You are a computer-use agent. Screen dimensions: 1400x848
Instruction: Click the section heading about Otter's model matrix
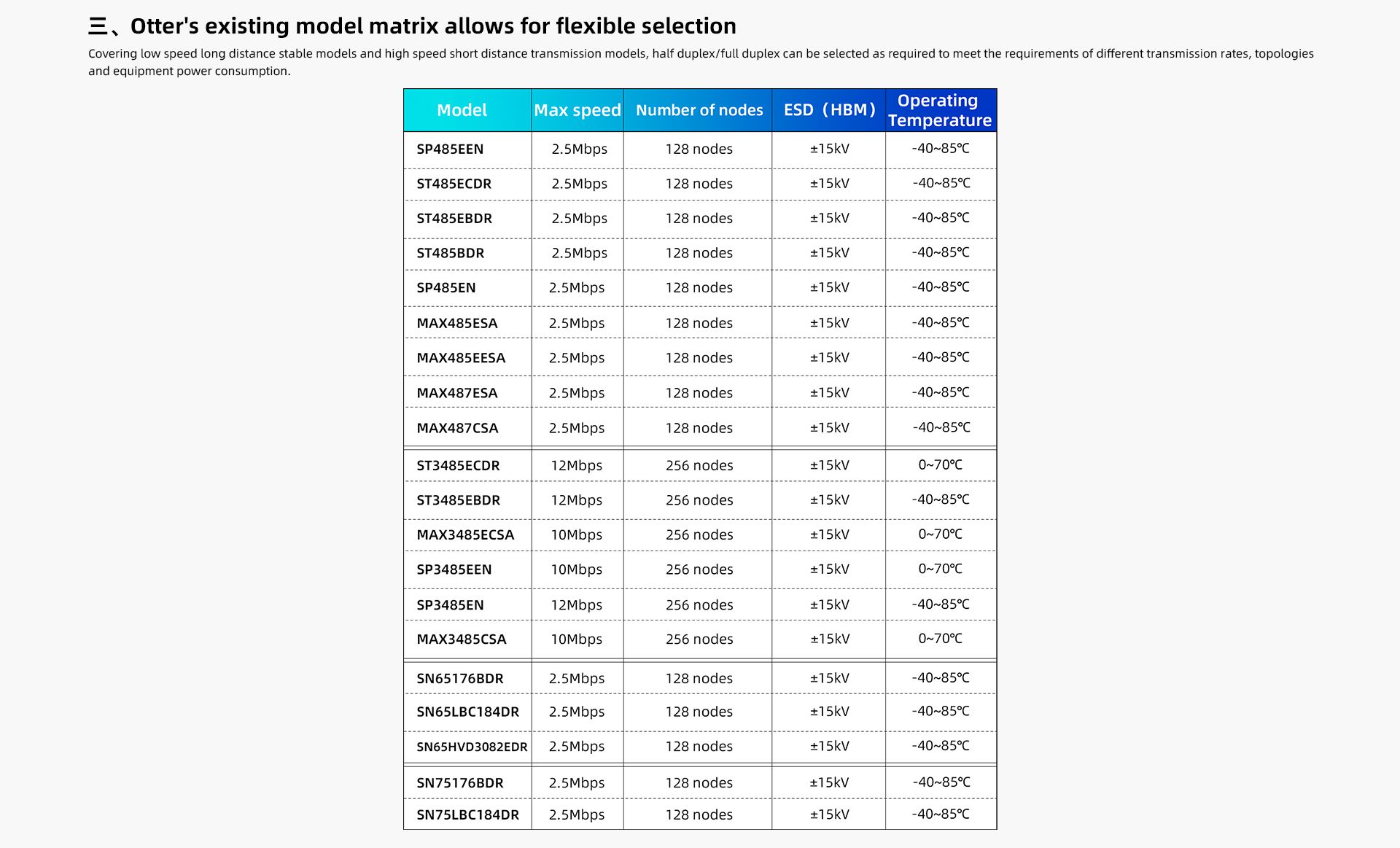click(x=412, y=26)
